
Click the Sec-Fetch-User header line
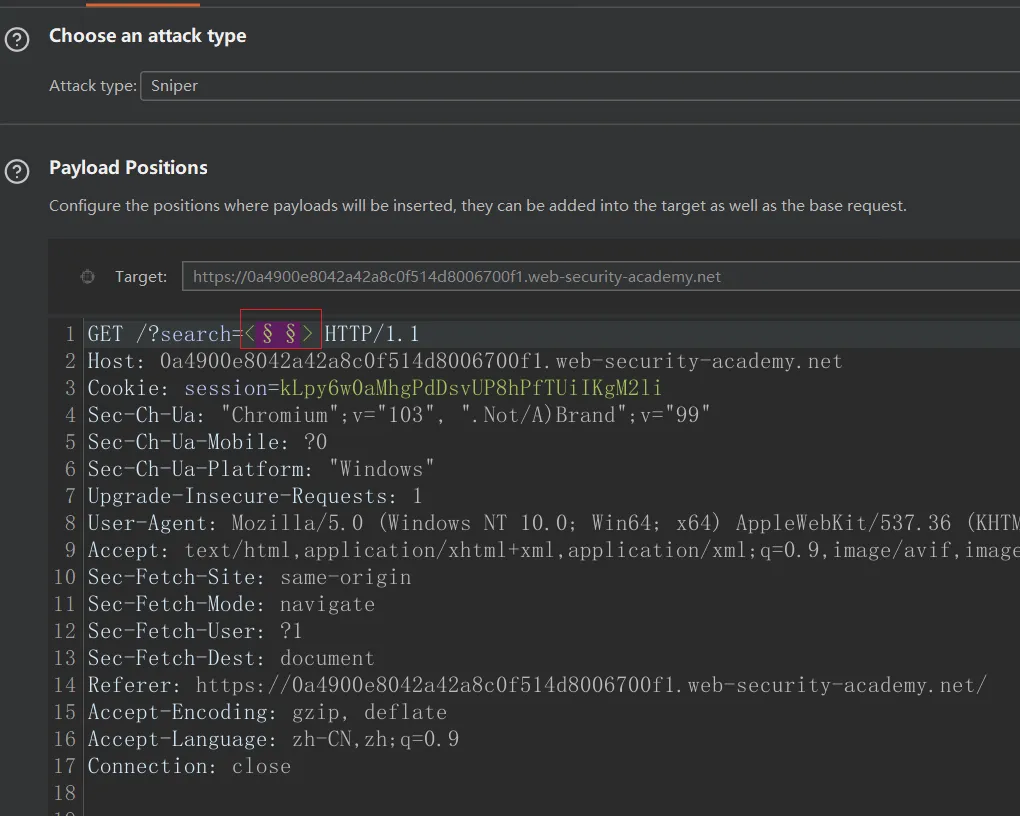pos(195,631)
